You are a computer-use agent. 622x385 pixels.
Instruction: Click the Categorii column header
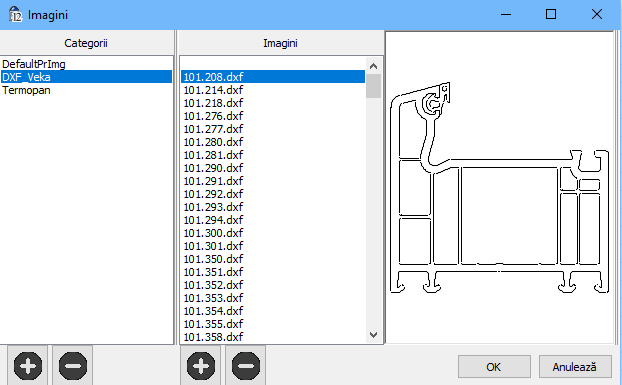click(86, 43)
